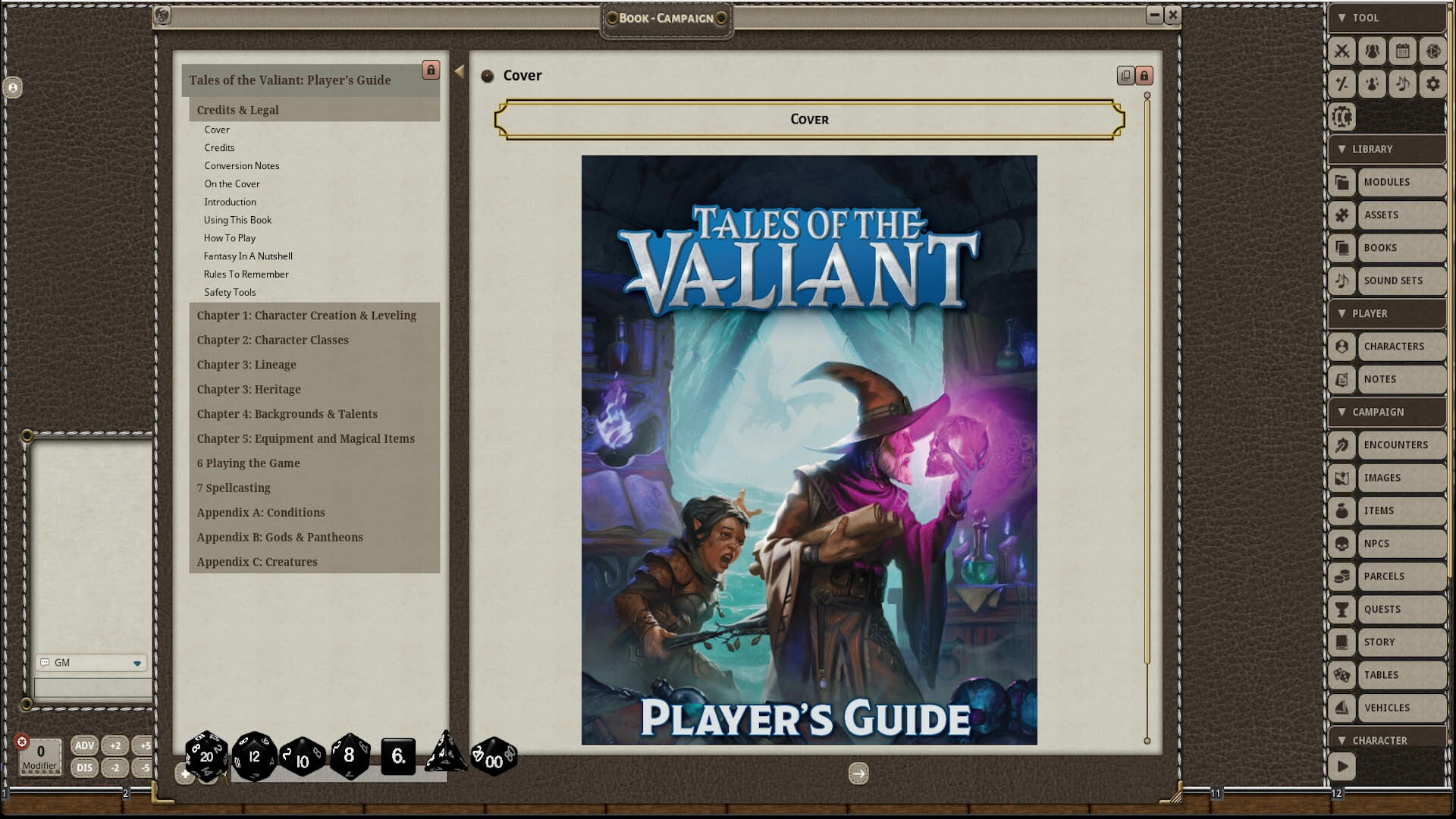The image size is (1456, 819).
Task: Click the music notes sound tool icon
Action: (1403, 84)
